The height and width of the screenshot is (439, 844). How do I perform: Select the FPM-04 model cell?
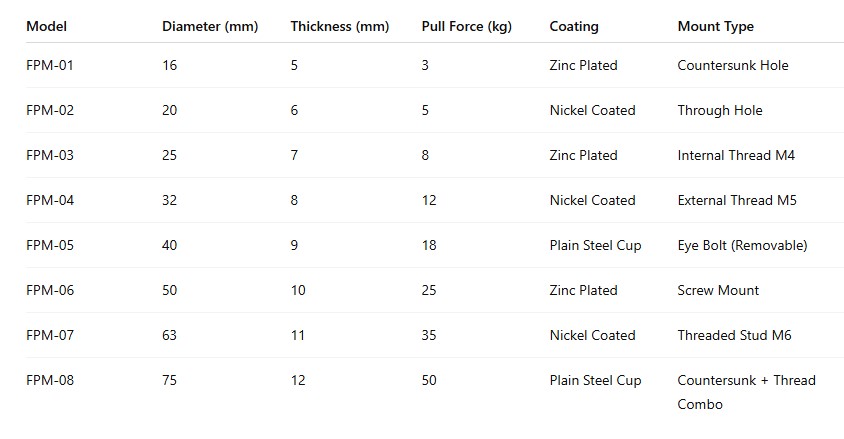click(x=50, y=201)
